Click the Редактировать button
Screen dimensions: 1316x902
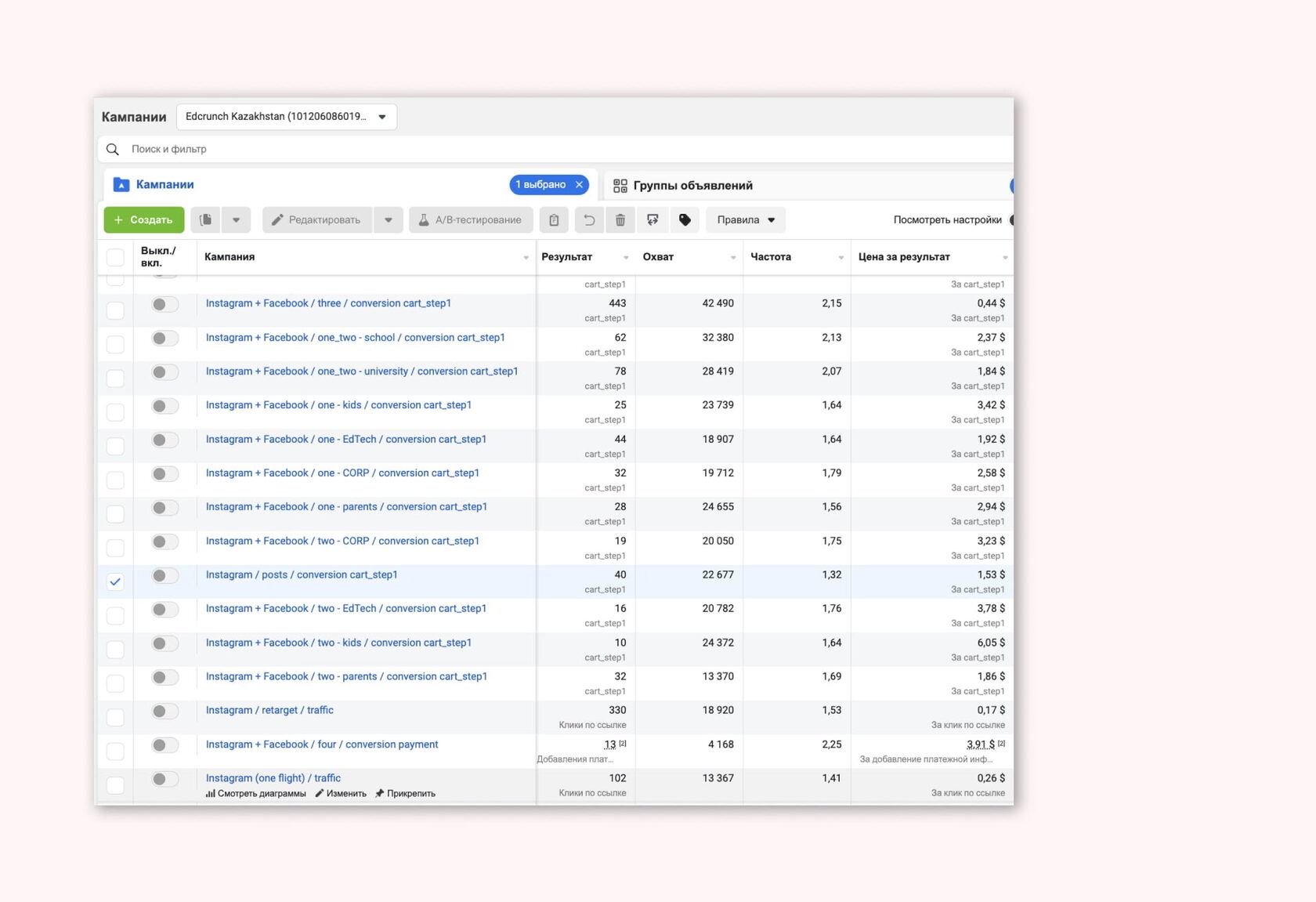click(317, 220)
